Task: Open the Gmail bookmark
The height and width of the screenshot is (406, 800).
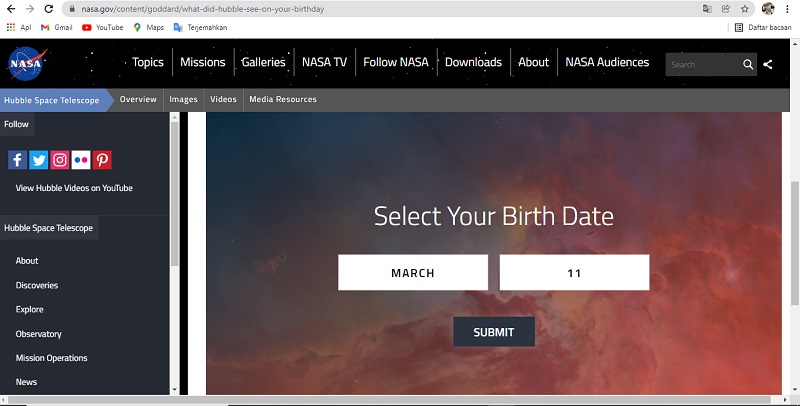Action: (x=57, y=28)
